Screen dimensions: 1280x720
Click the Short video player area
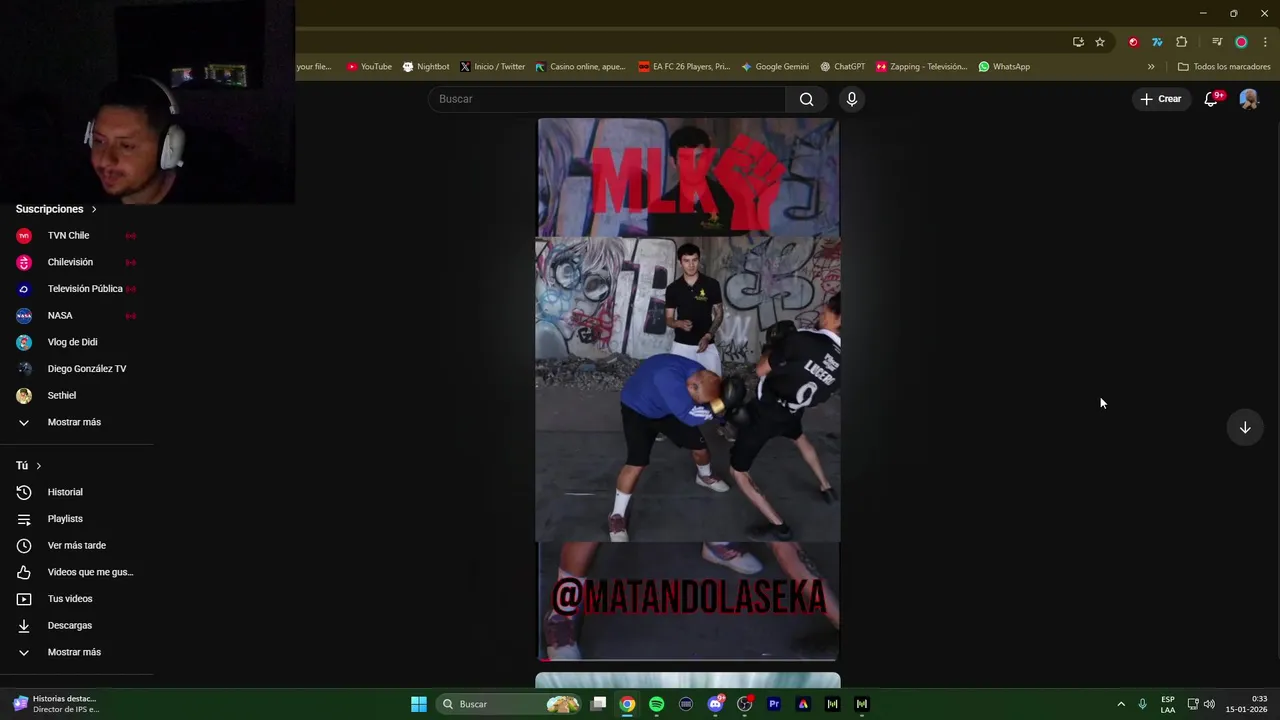(688, 389)
